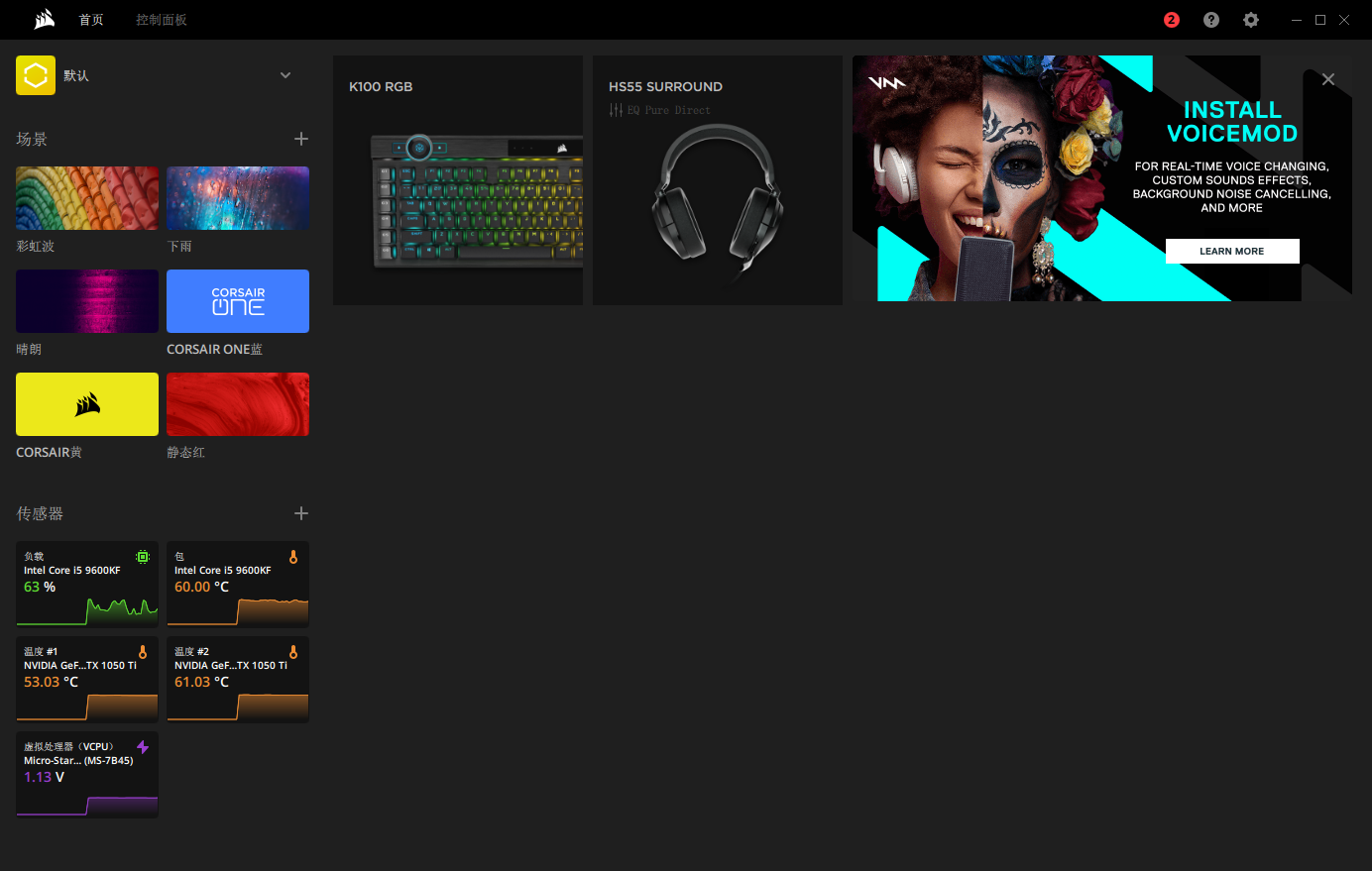This screenshot has height=871, width=1372.
Task: Click thermometer icon on 温度 #1 sensor
Action: pyautogui.click(x=143, y=652)
